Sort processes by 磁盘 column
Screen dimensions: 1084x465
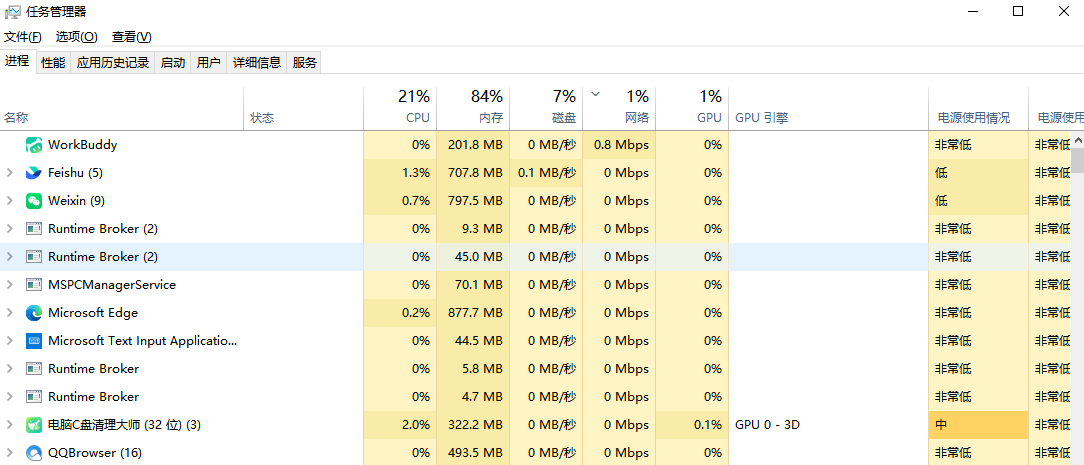pos(546,108)
